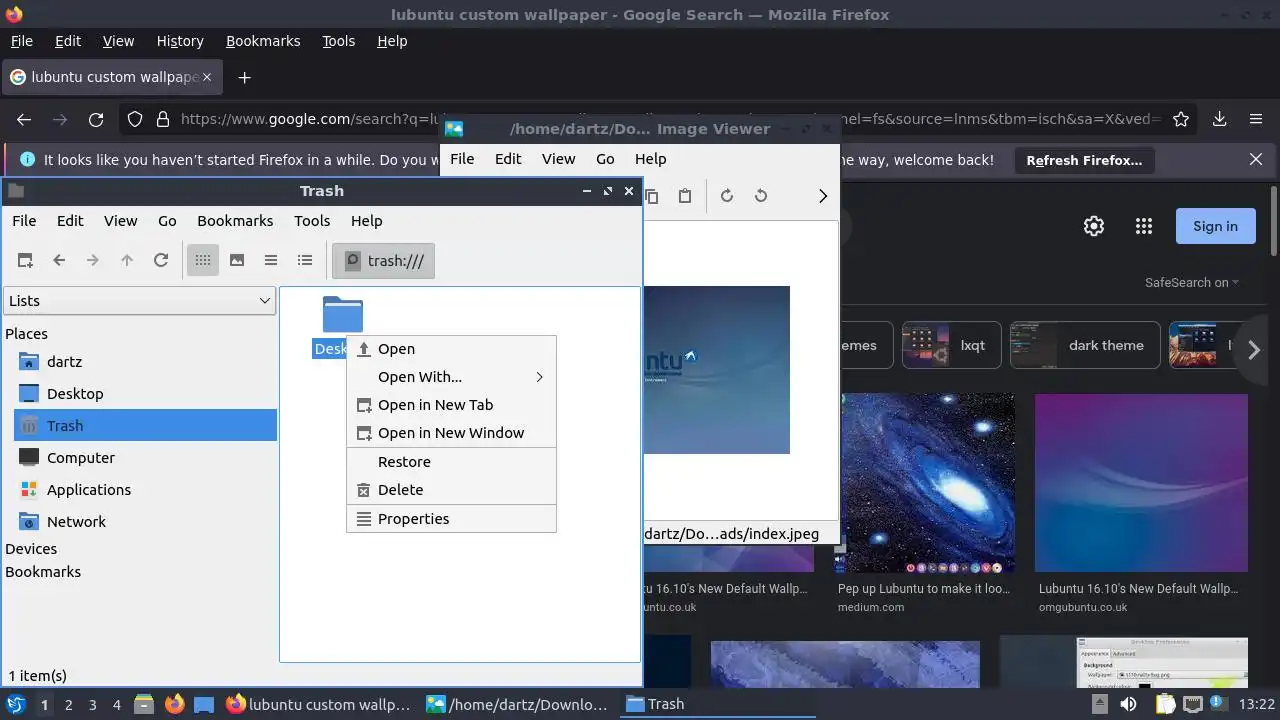The height and width of the screenshot is (720, 1280).
Task: Click the copy icon in Image Viewer toolbar
Action: (x=652, y=196)
